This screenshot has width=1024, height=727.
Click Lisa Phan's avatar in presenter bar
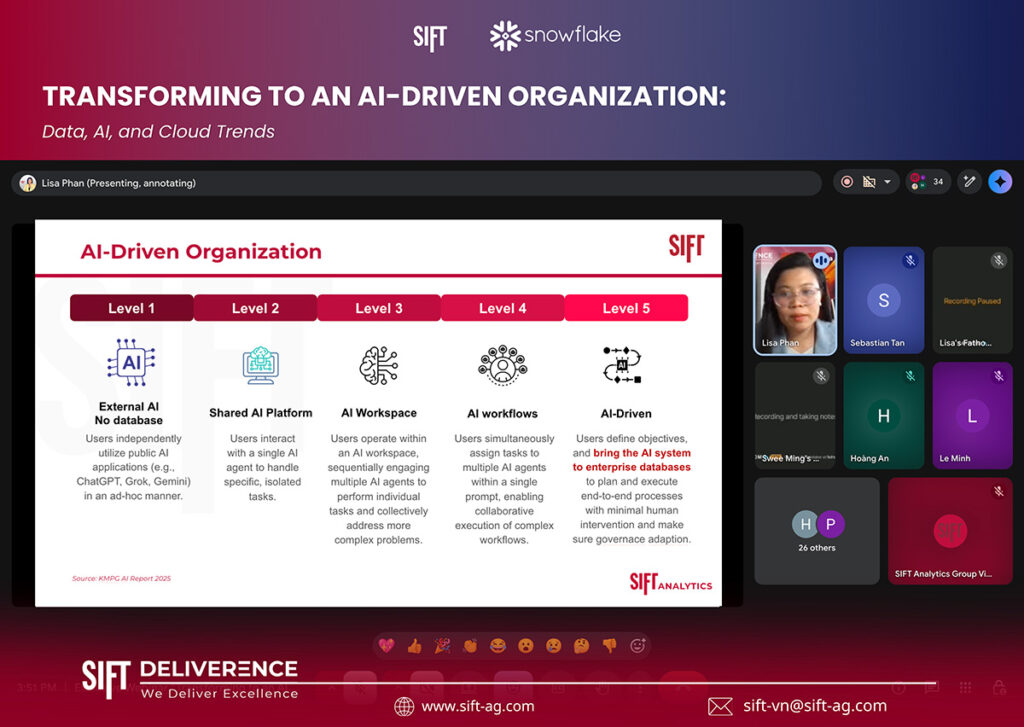[27, 183]
